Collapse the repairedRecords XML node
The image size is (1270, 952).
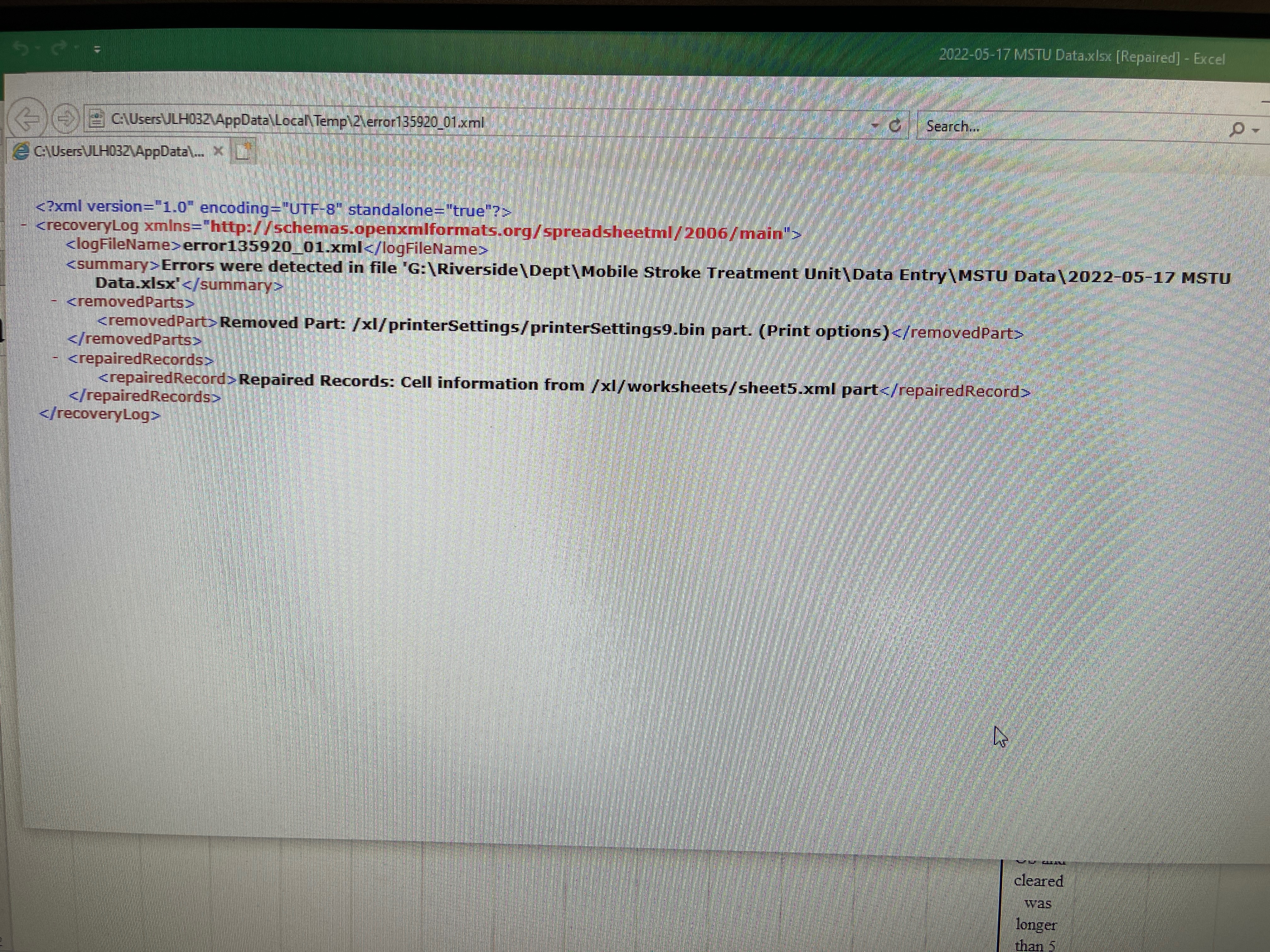pos(56,358)
